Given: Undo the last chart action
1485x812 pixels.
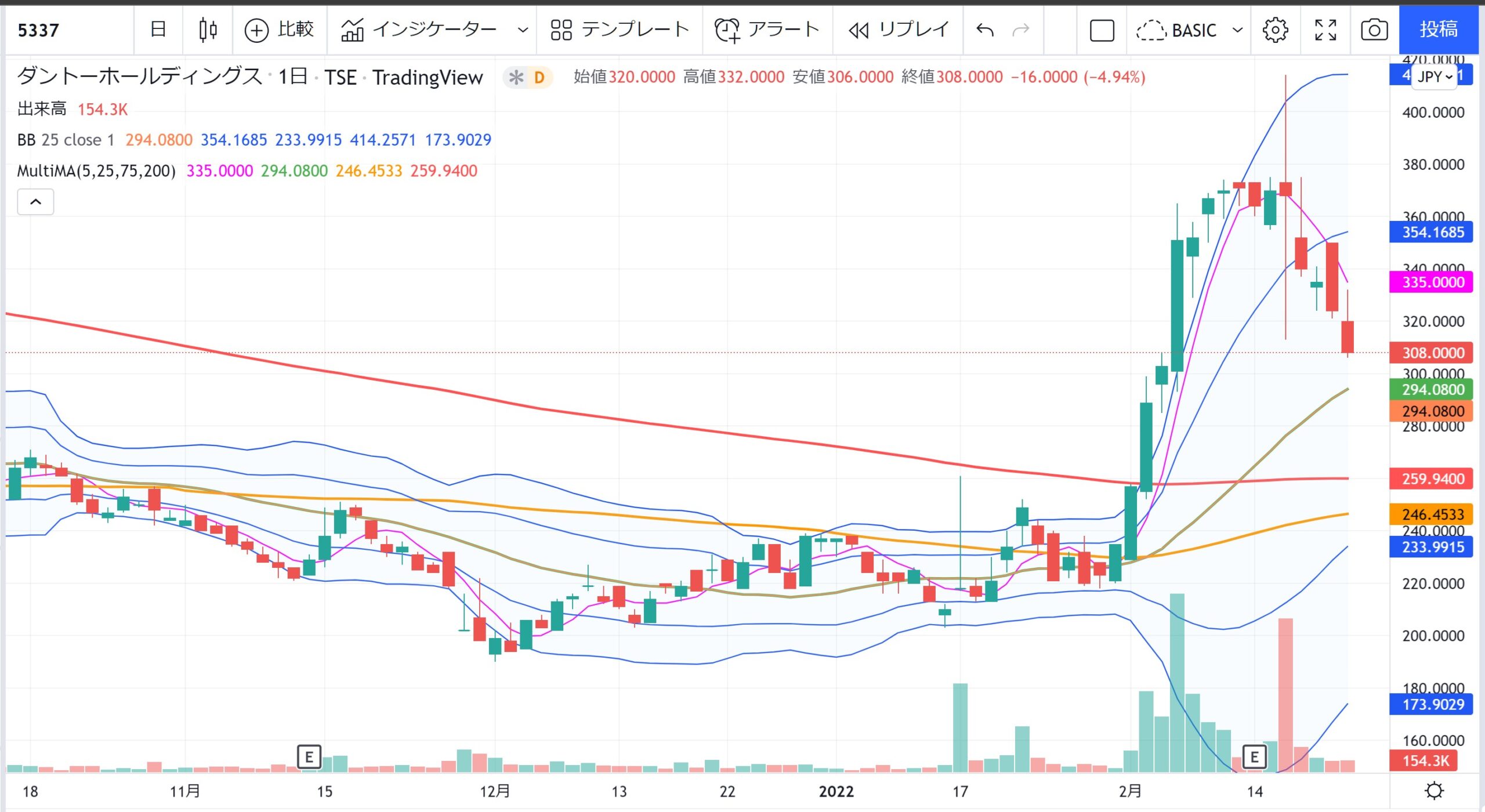Looking at the screenshot, I should coord(985,30).
